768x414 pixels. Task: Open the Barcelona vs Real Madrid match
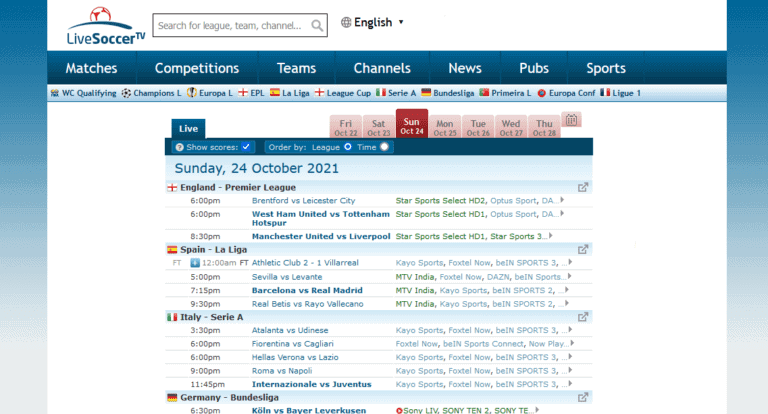click(x=307, y=291)
